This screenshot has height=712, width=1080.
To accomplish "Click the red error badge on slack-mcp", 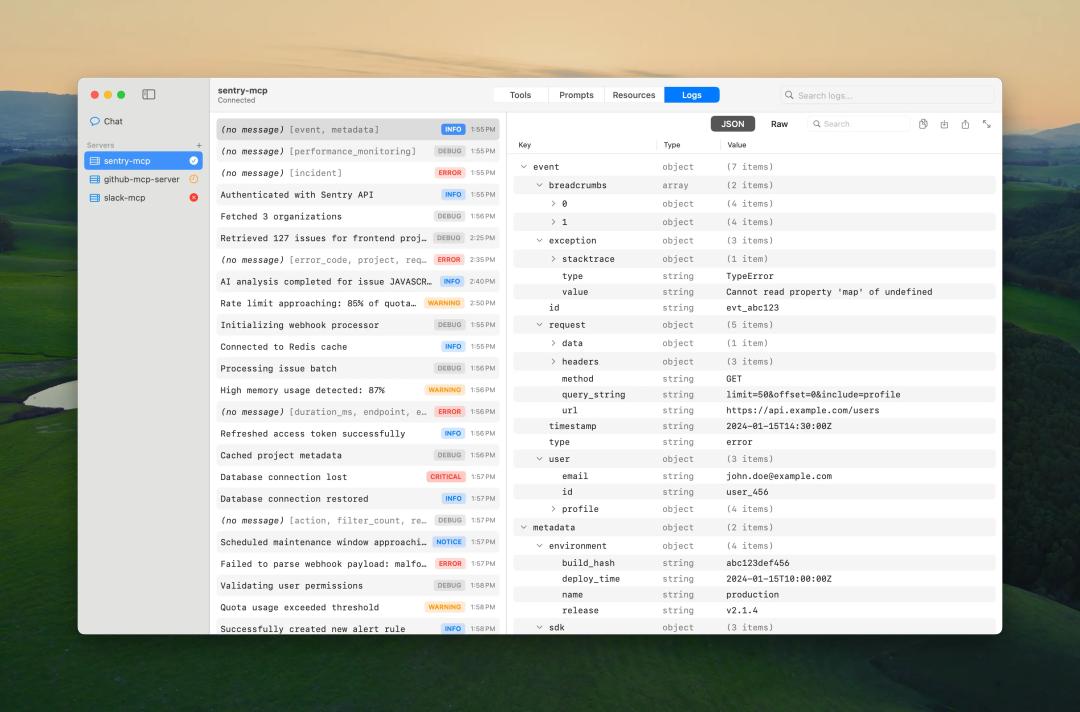I will click(194, 198).
